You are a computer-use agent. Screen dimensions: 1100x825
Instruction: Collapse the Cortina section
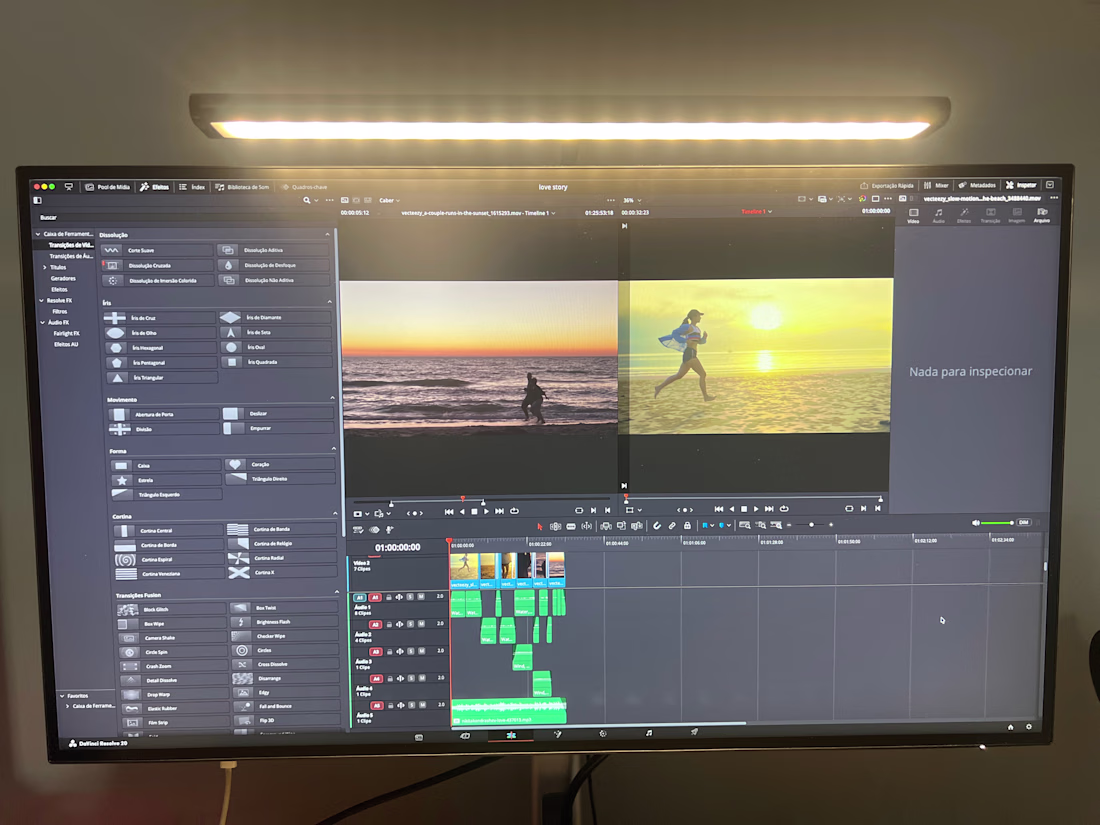[335, 514]
